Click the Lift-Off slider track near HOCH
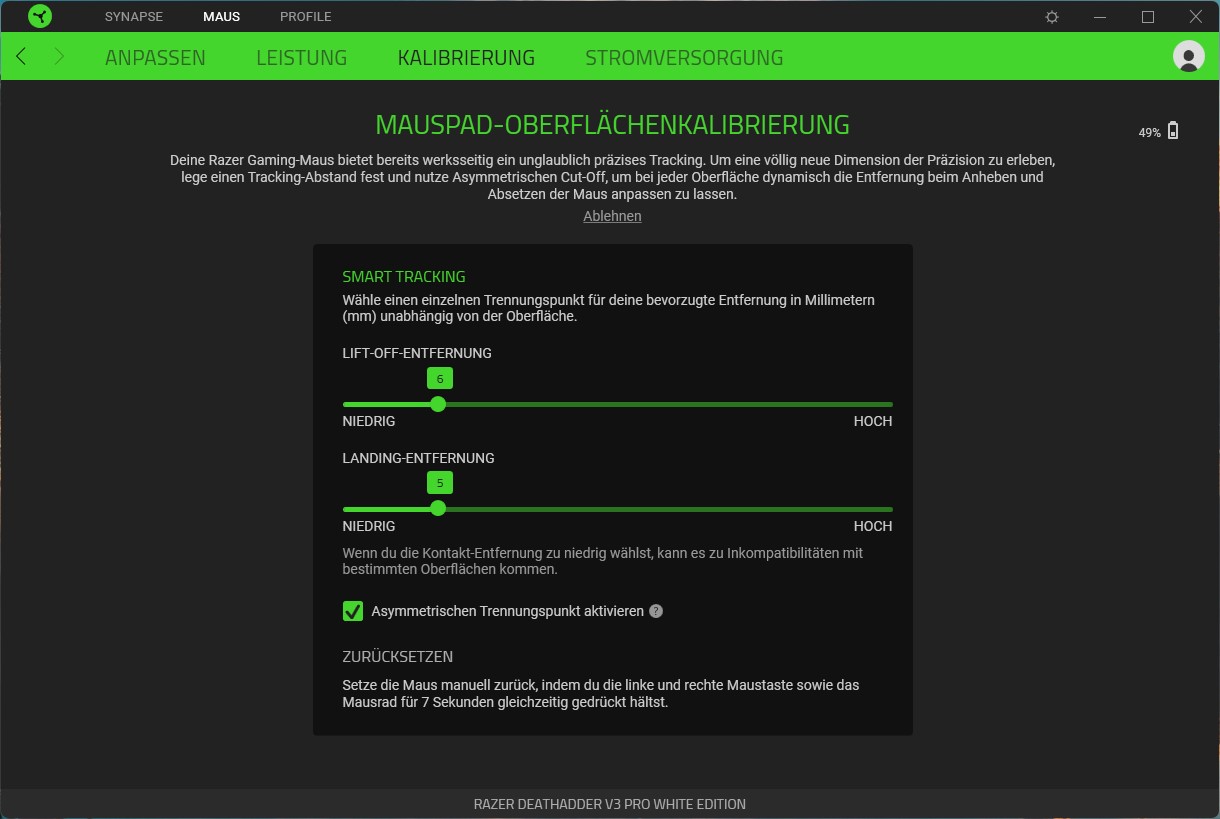 872,404
